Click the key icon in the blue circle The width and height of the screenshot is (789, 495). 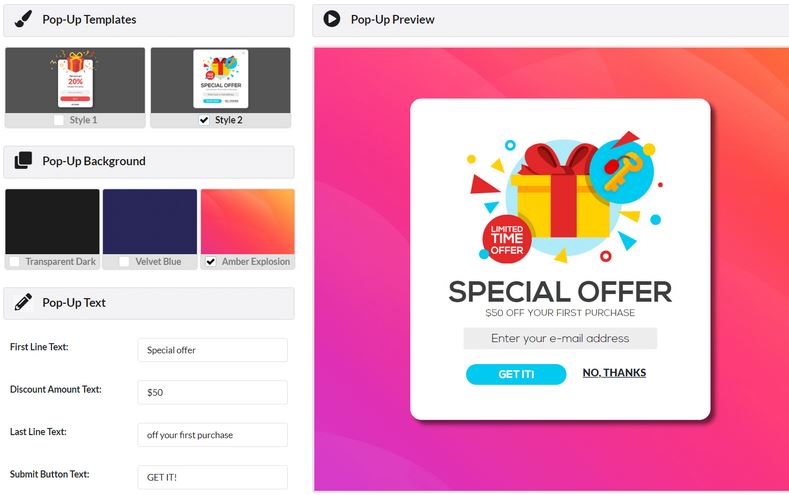coord(621,171)
